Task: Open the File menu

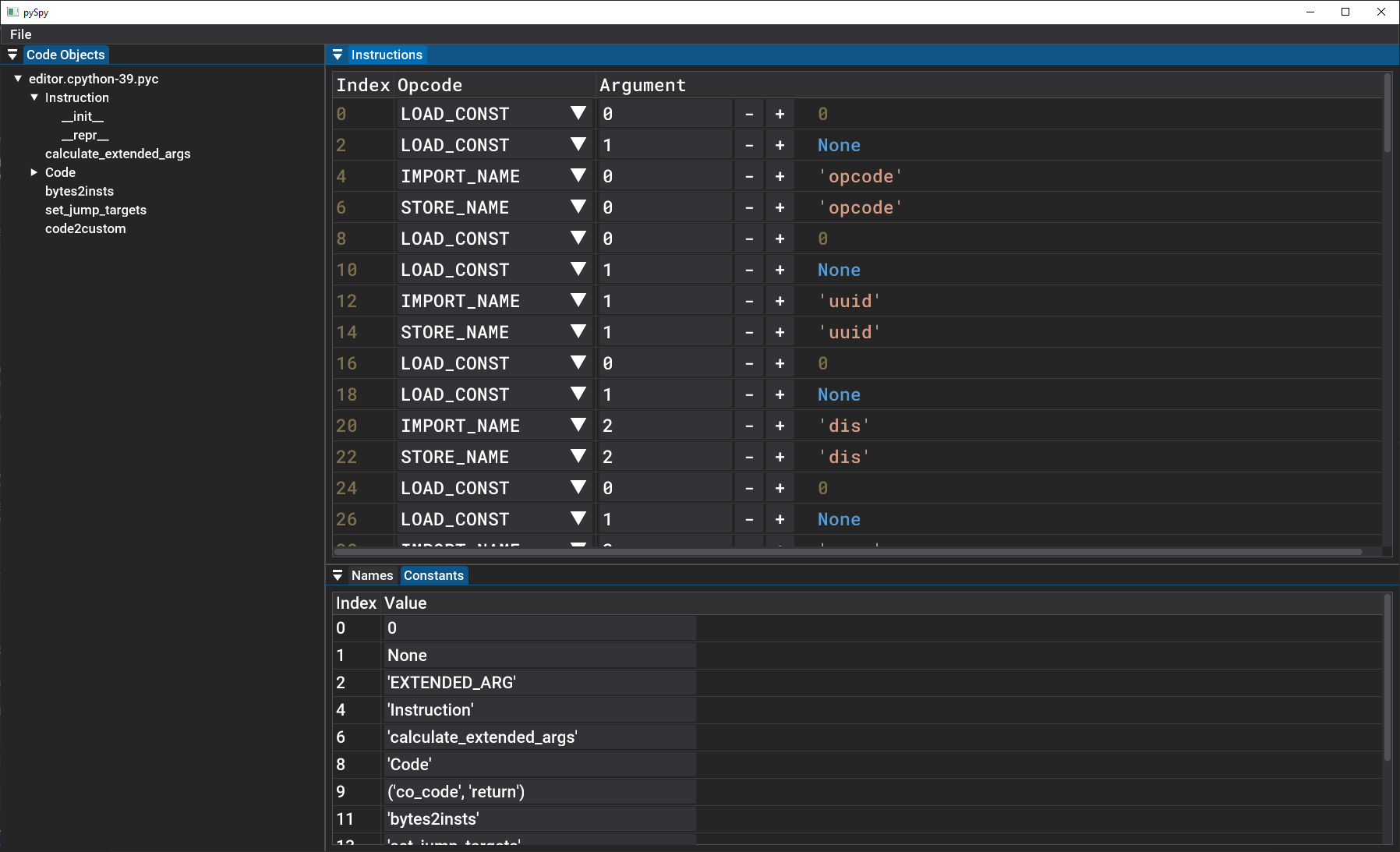Action: (21, 34)
